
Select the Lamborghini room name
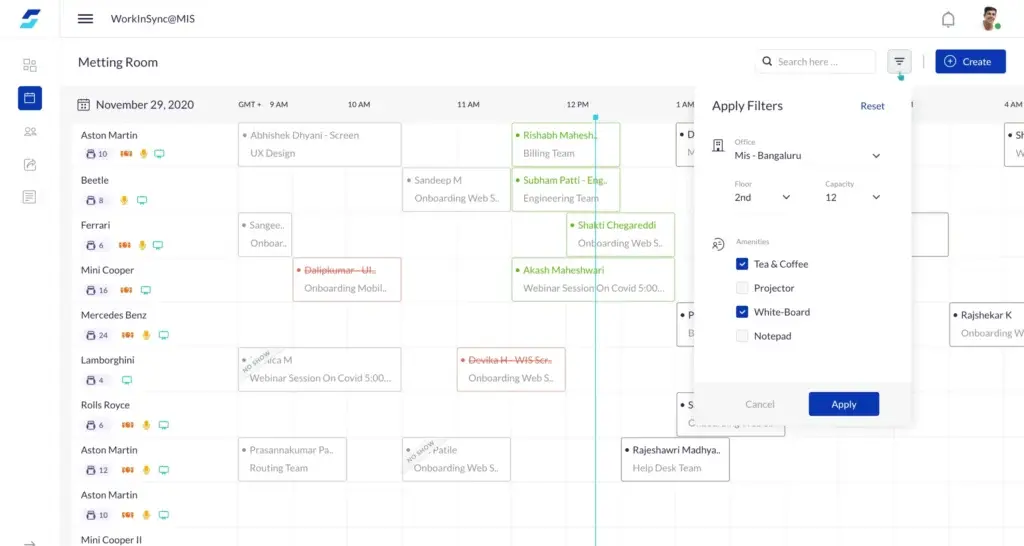point(107,360)
